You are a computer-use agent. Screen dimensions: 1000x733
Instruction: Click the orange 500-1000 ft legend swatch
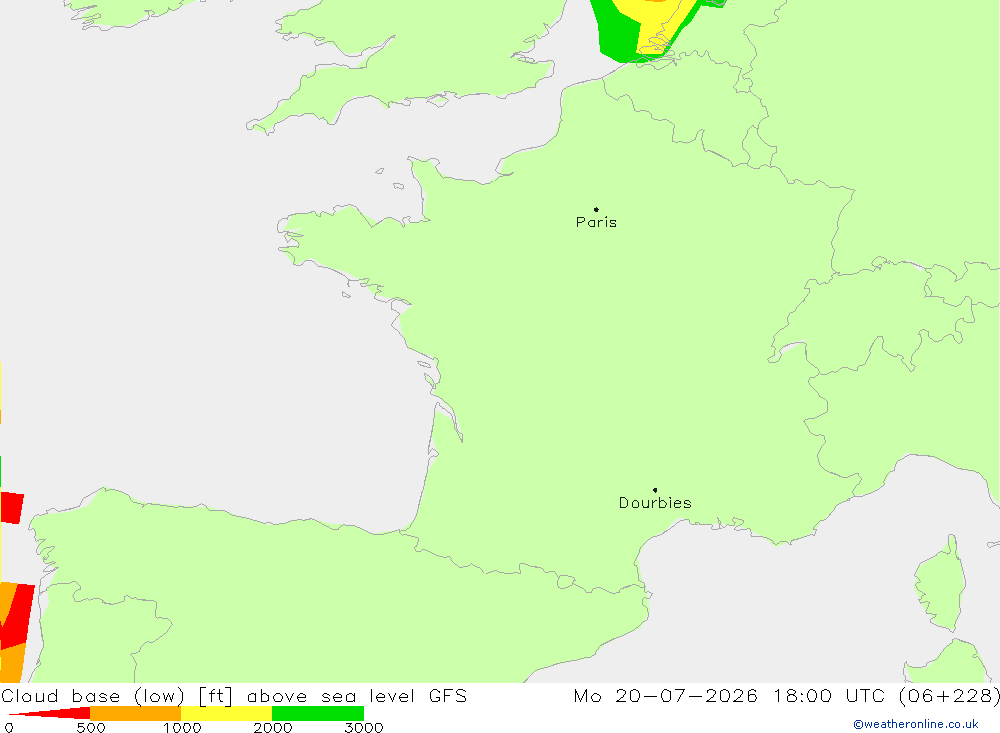tap(136, 713)
